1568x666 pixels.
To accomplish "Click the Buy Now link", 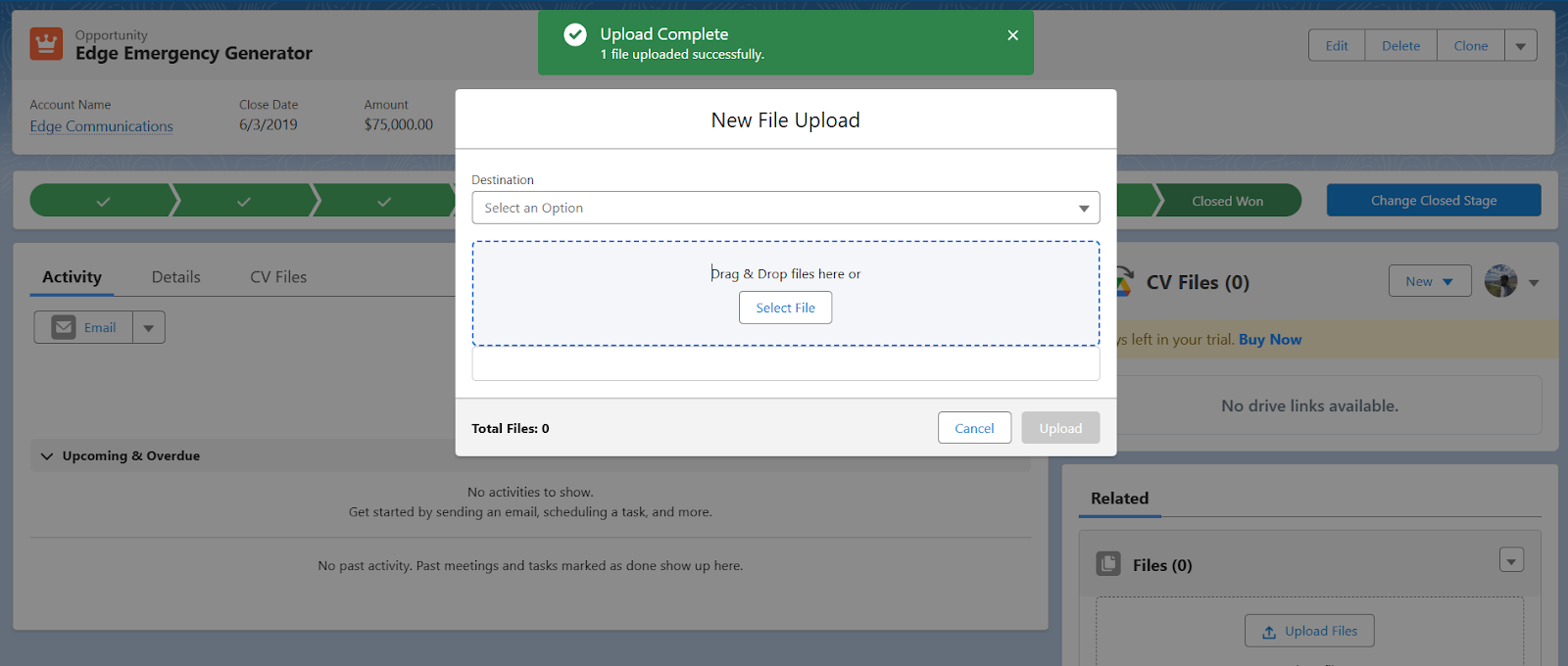I will [1270, 340].
